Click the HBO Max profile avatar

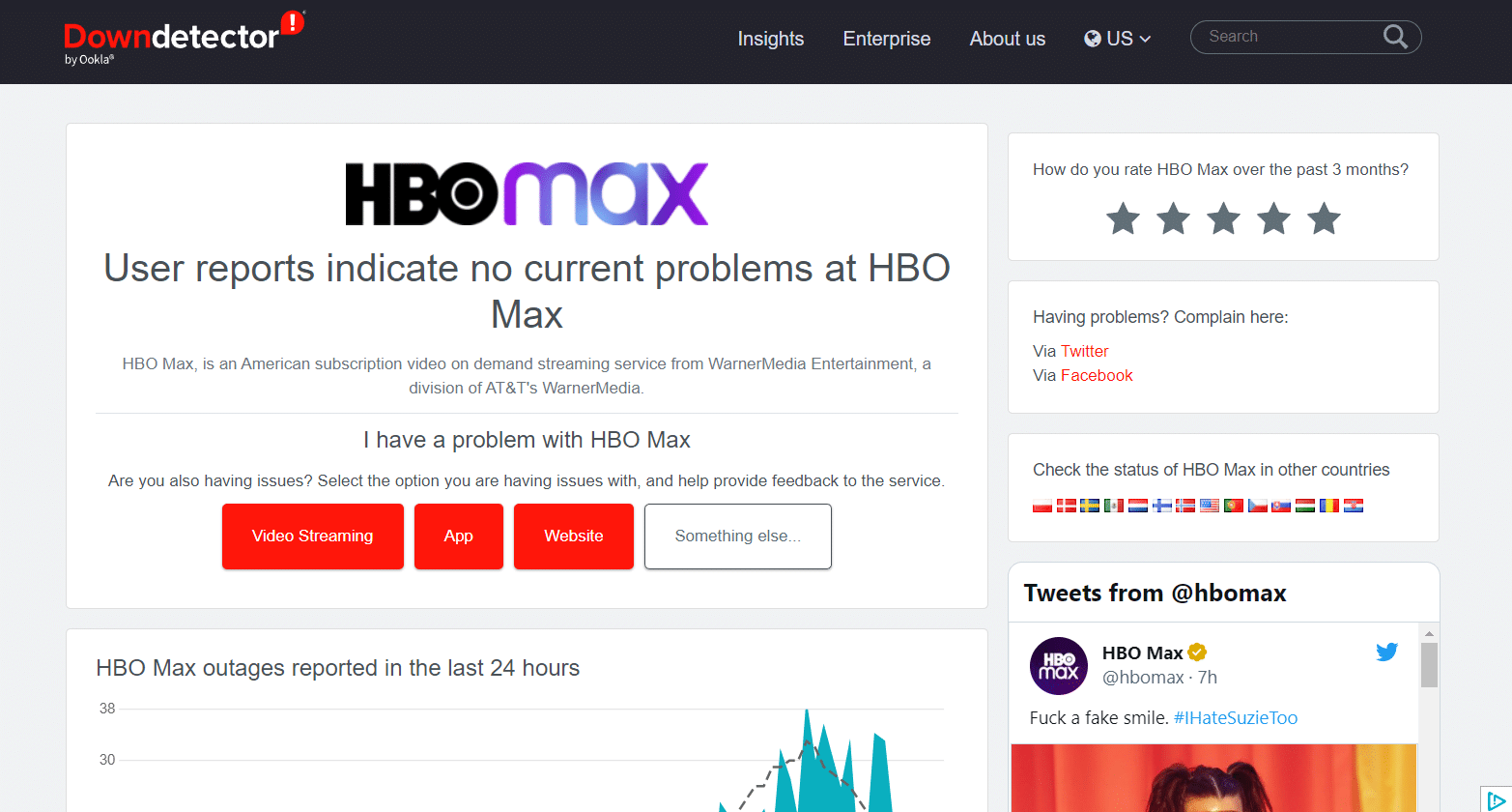tap(1058, 666)
